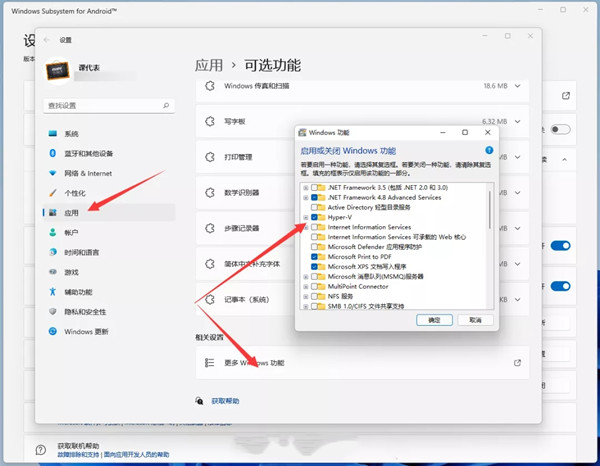Click the Windows 传真和扫描 feature icon
600x466 pixels.
coord(210,86)
